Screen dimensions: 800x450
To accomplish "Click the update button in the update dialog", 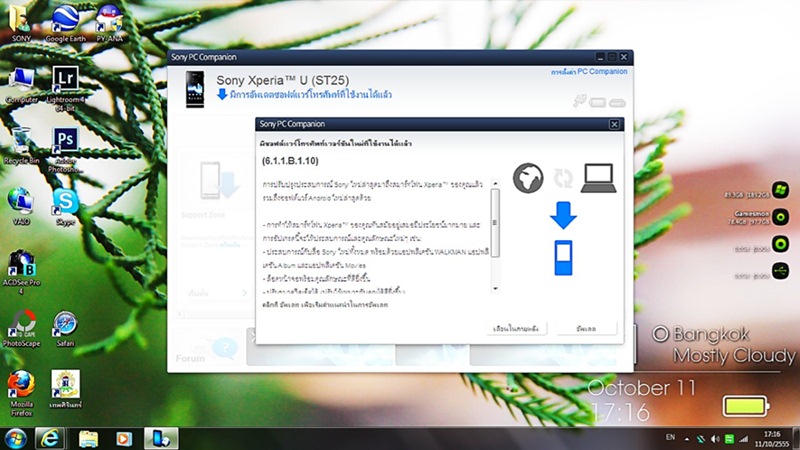I will [x=586, y=328].
